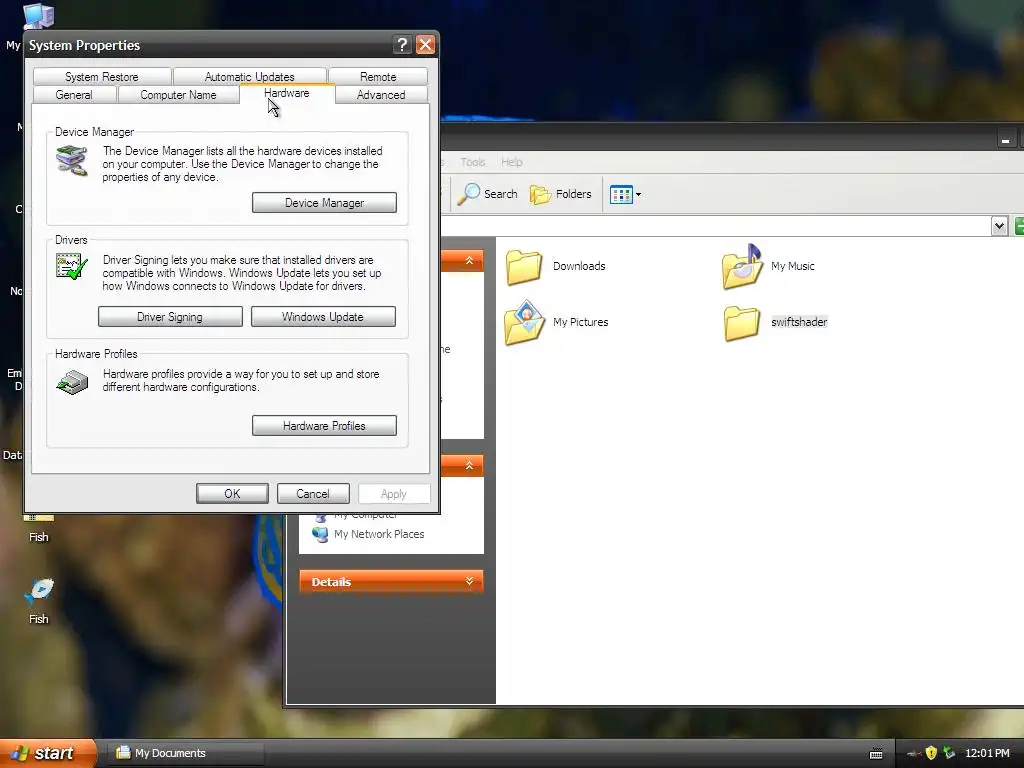The height and width of the screenshot is (768, 1024).
Task: Switch to the Computer Name tab
Action: [178, 95]
